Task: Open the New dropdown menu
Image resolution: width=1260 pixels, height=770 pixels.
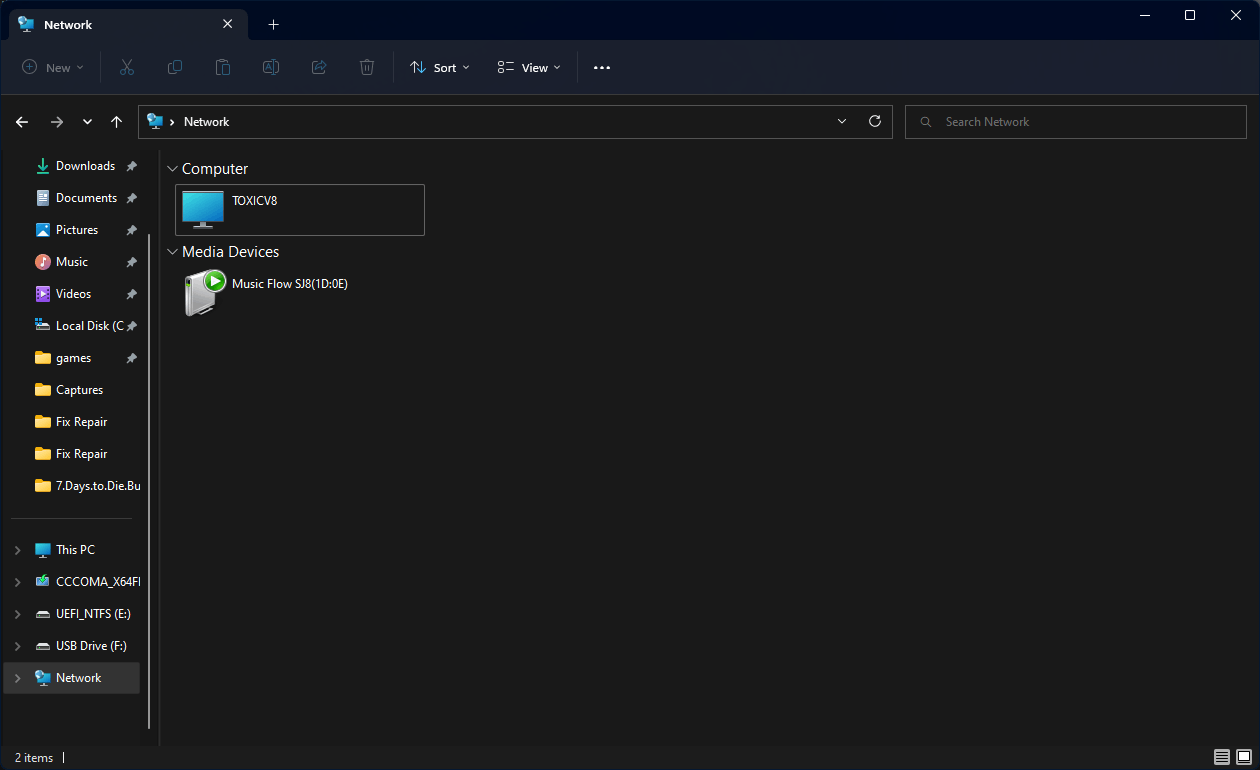Action: click(53, 67)
